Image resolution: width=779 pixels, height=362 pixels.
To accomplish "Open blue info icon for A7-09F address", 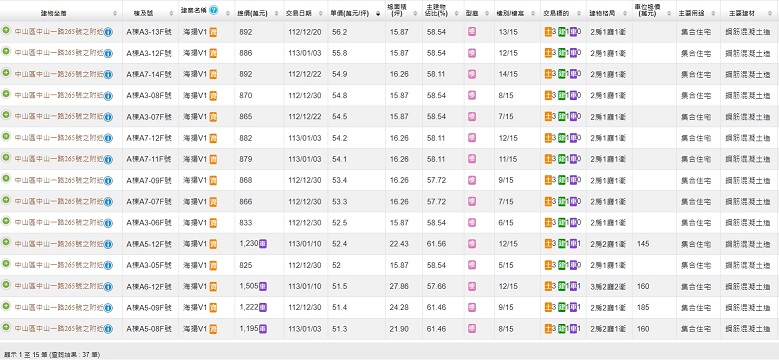I will 108,181.
